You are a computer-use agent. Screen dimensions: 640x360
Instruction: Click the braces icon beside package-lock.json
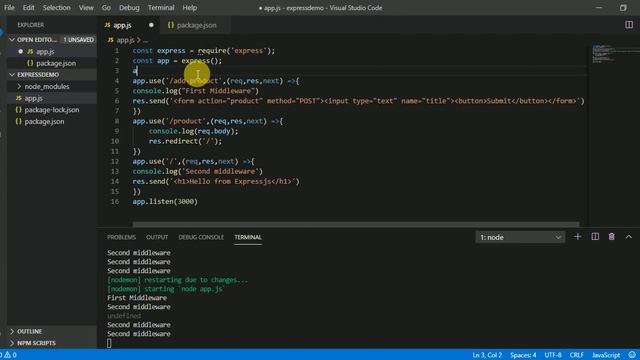18,110
